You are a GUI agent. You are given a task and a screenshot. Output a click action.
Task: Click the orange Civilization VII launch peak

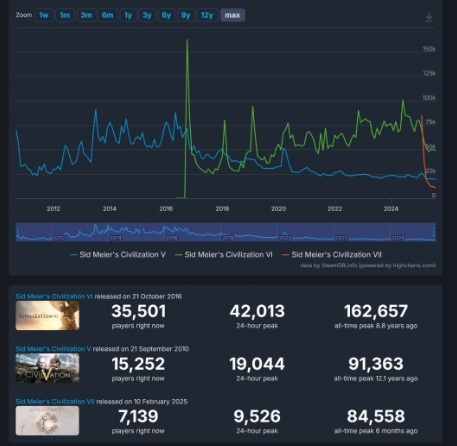click(422, 116)
